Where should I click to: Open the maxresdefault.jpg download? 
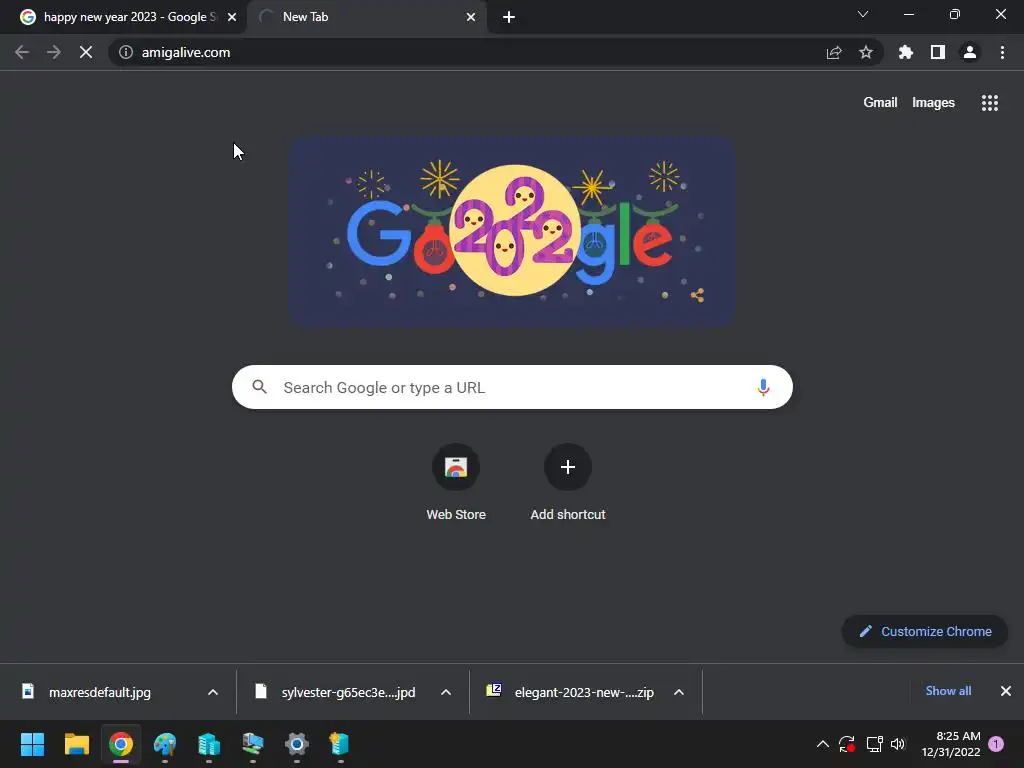tap(100, 692)
